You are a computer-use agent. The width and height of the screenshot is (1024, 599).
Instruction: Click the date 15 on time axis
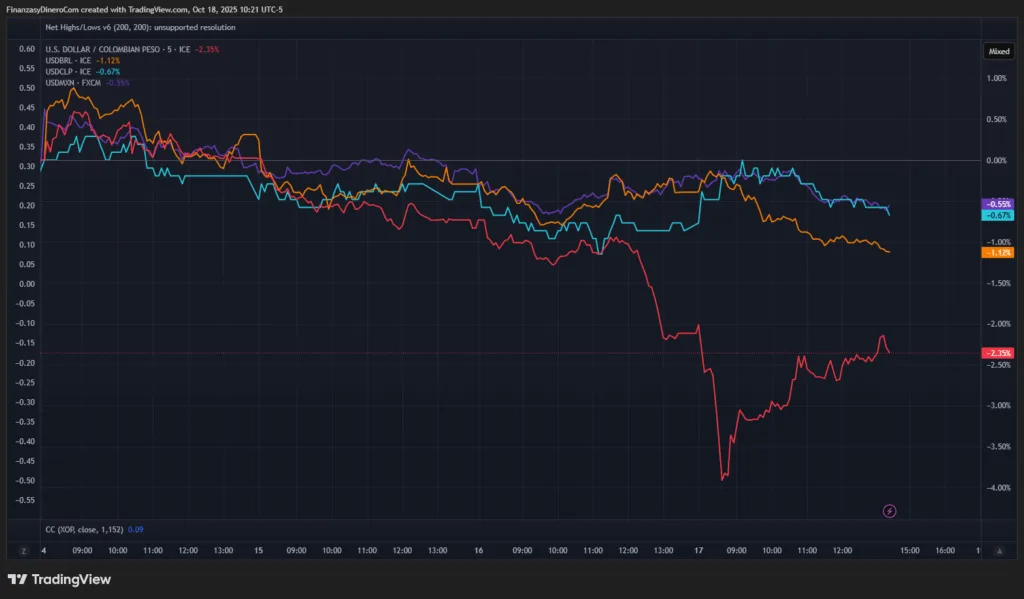point(259,550)
